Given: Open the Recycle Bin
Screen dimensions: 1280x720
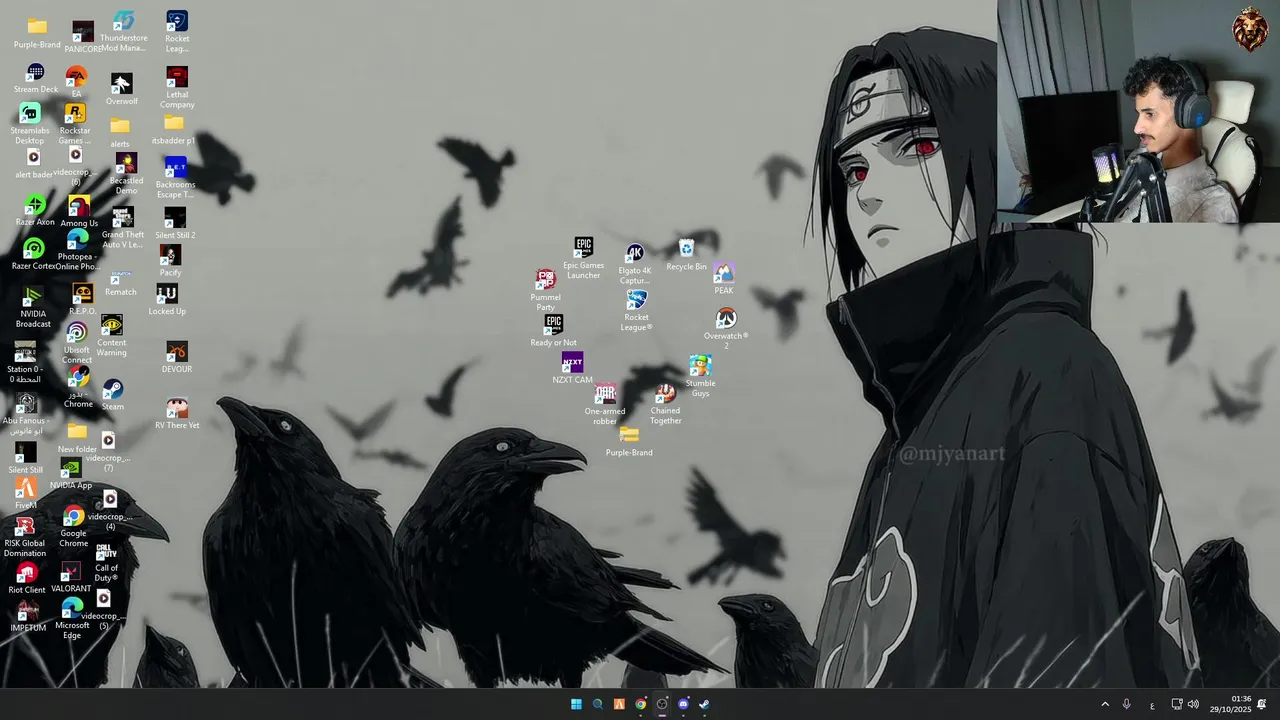Looking at the screenshot, I should pyautogui.click(x=686, y=255).
